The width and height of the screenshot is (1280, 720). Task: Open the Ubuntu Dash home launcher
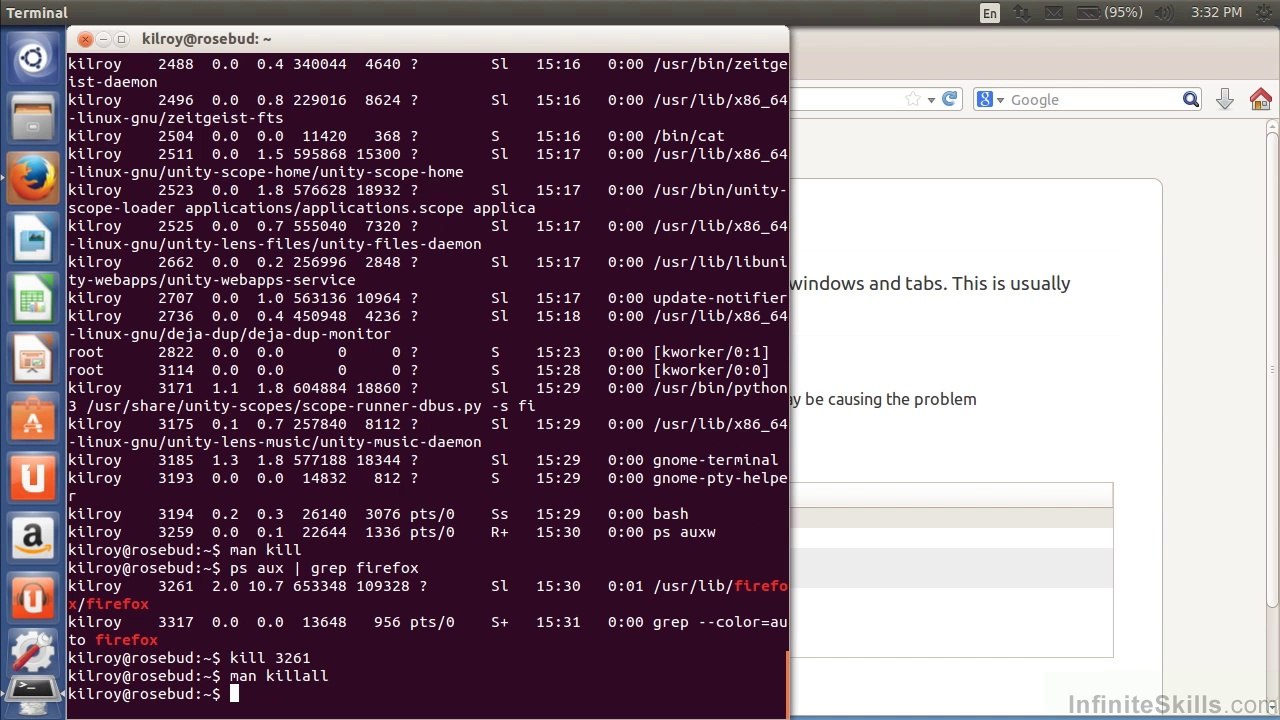(33, 59)
